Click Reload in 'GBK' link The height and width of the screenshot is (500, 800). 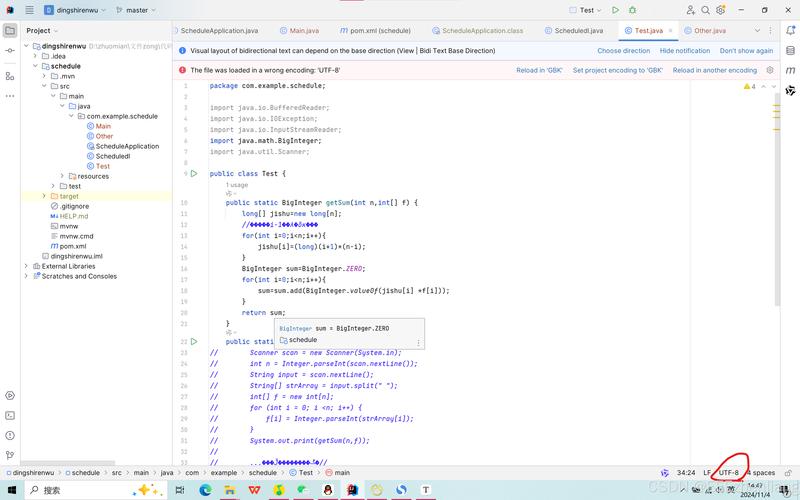click(539, 70)
